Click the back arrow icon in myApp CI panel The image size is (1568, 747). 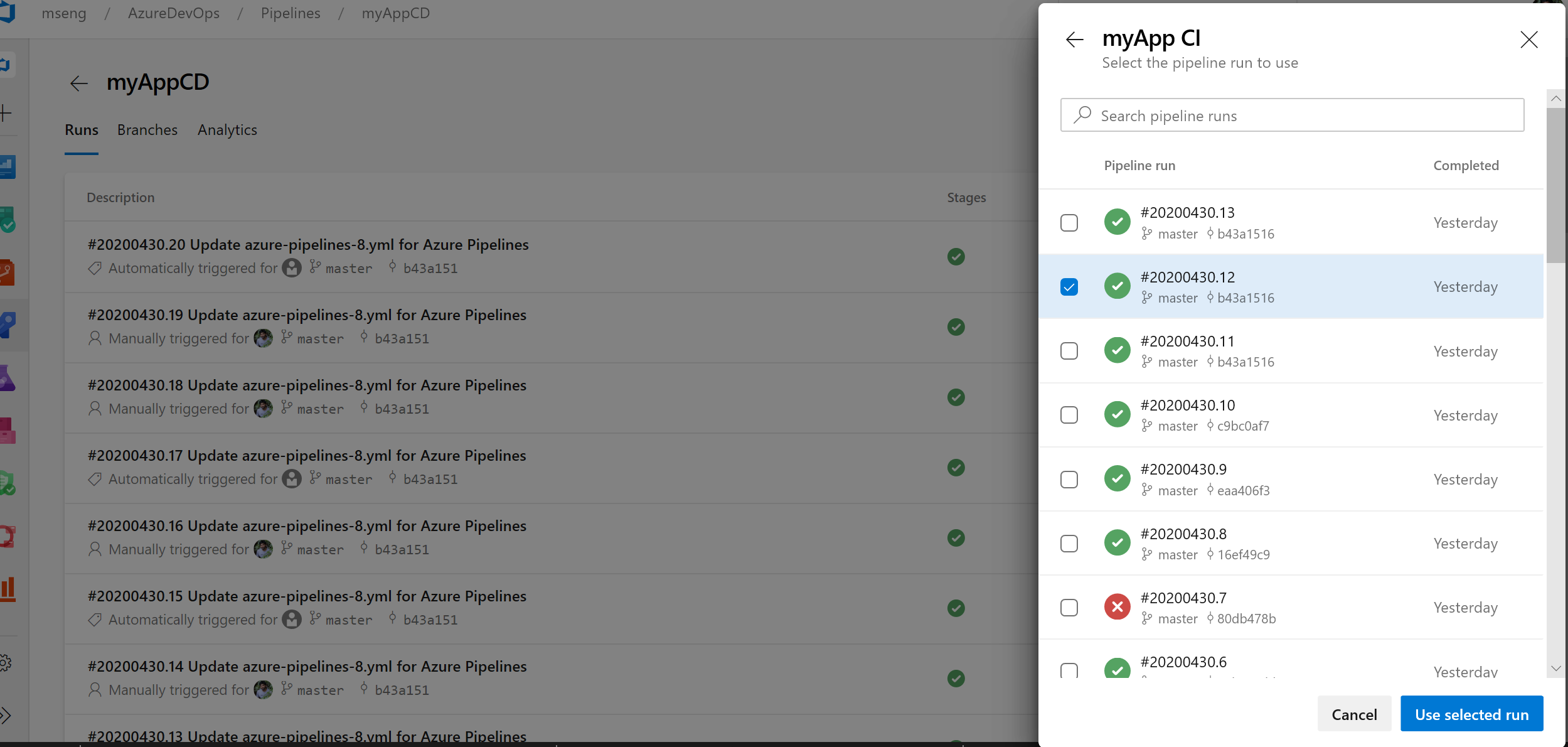[x=1074, y=39]
